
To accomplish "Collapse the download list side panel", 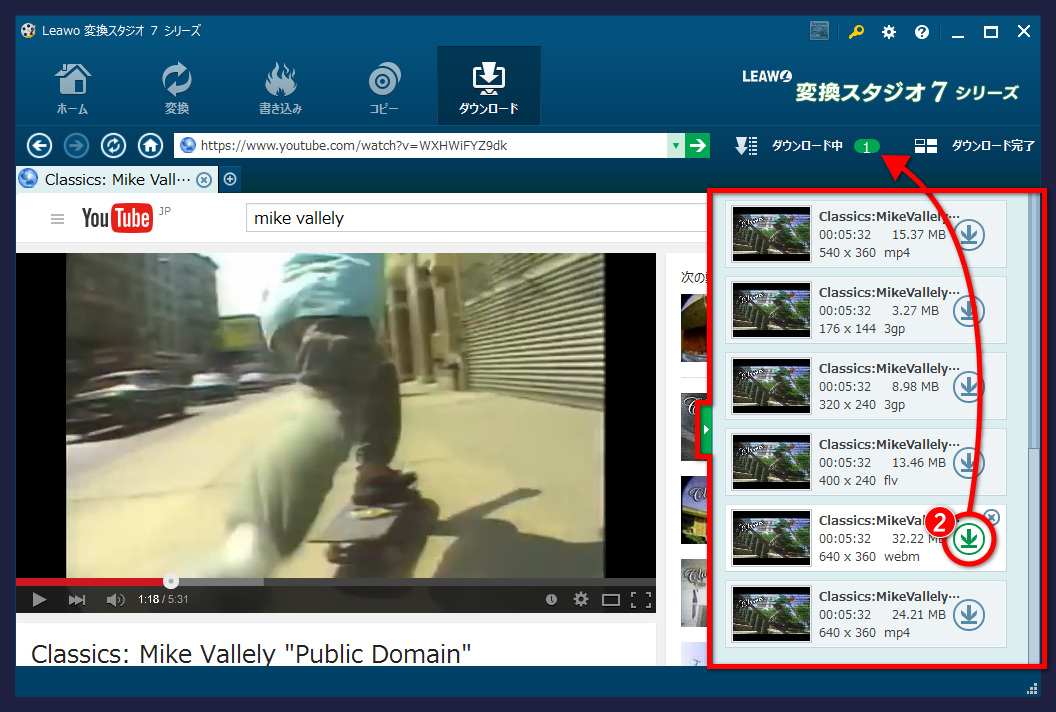I will 704,429.
